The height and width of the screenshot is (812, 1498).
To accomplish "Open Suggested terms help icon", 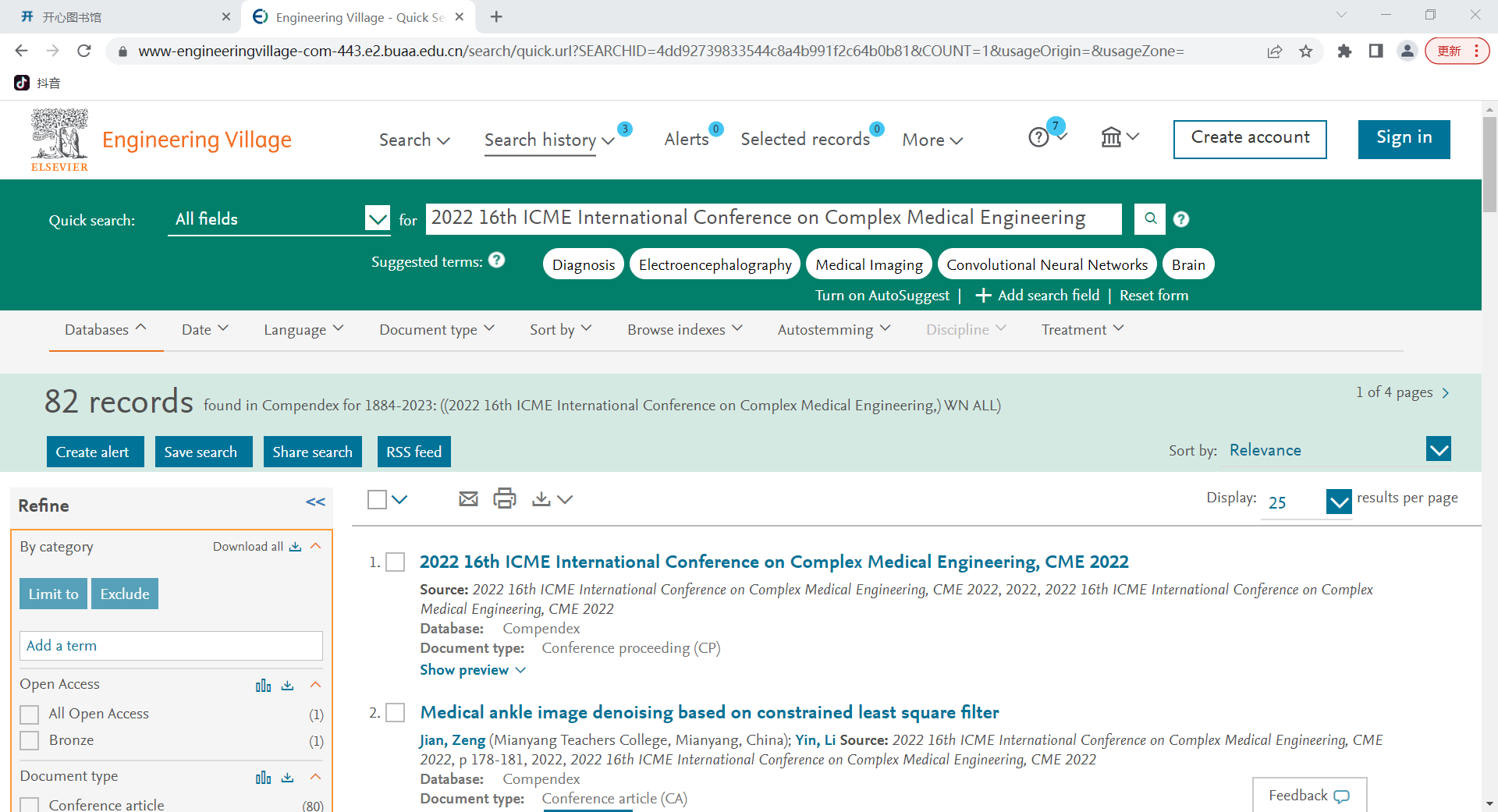I will (x=497, y=260).
